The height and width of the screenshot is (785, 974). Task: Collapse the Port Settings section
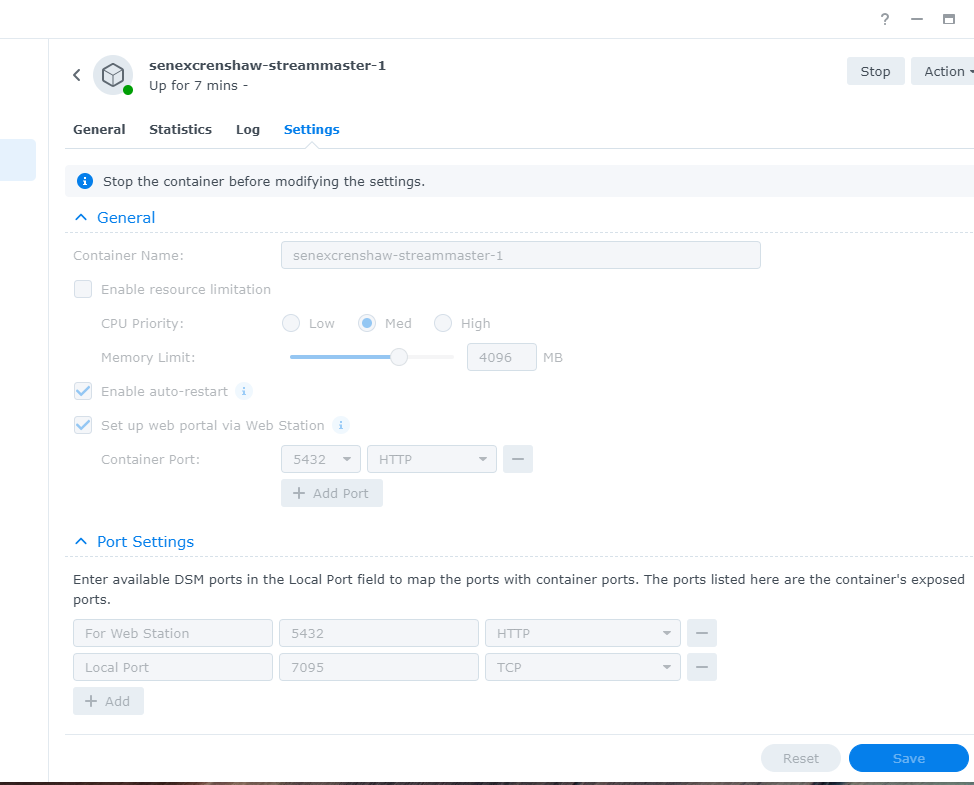coord(81,541)
